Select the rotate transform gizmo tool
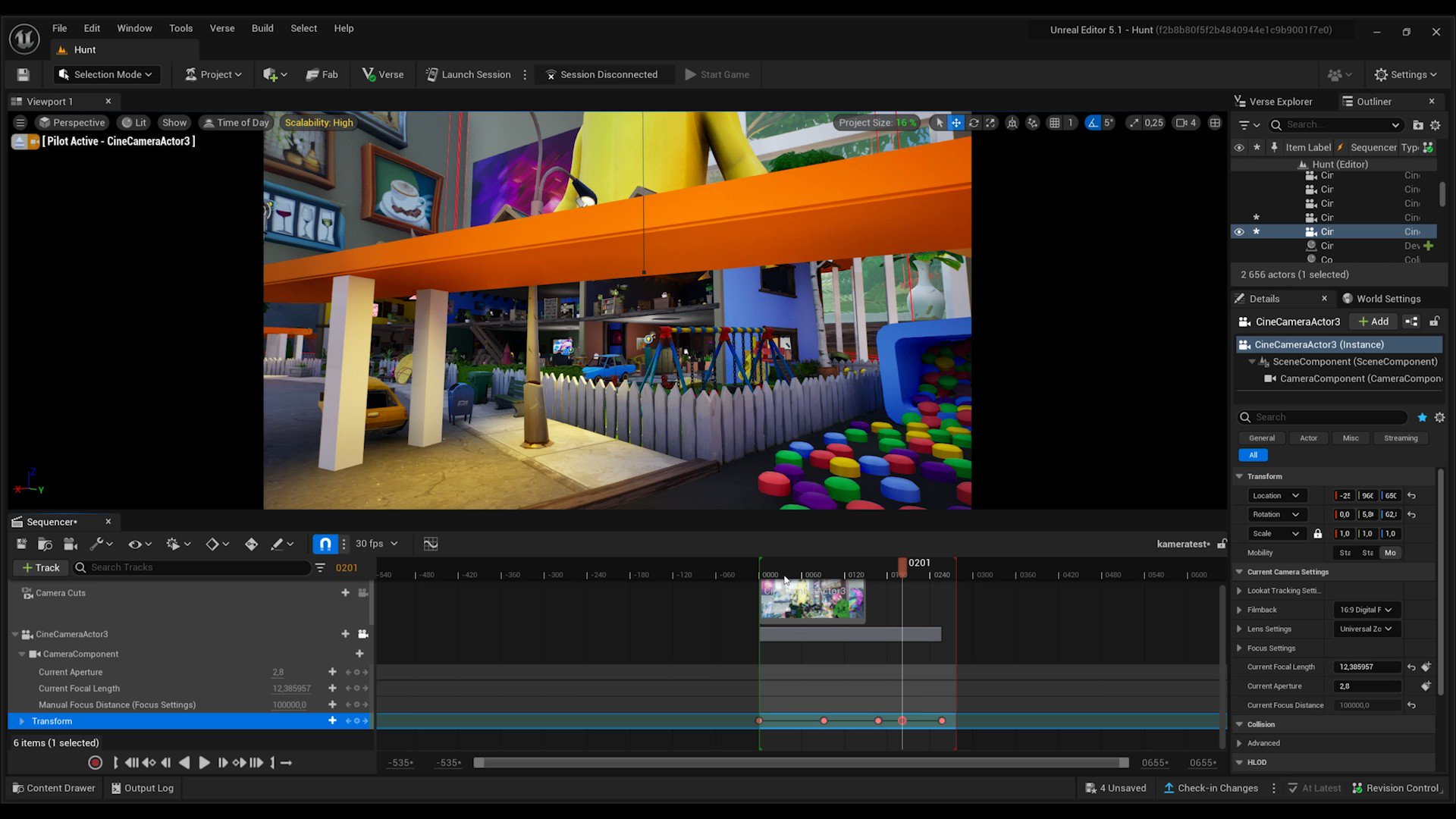 974,123
